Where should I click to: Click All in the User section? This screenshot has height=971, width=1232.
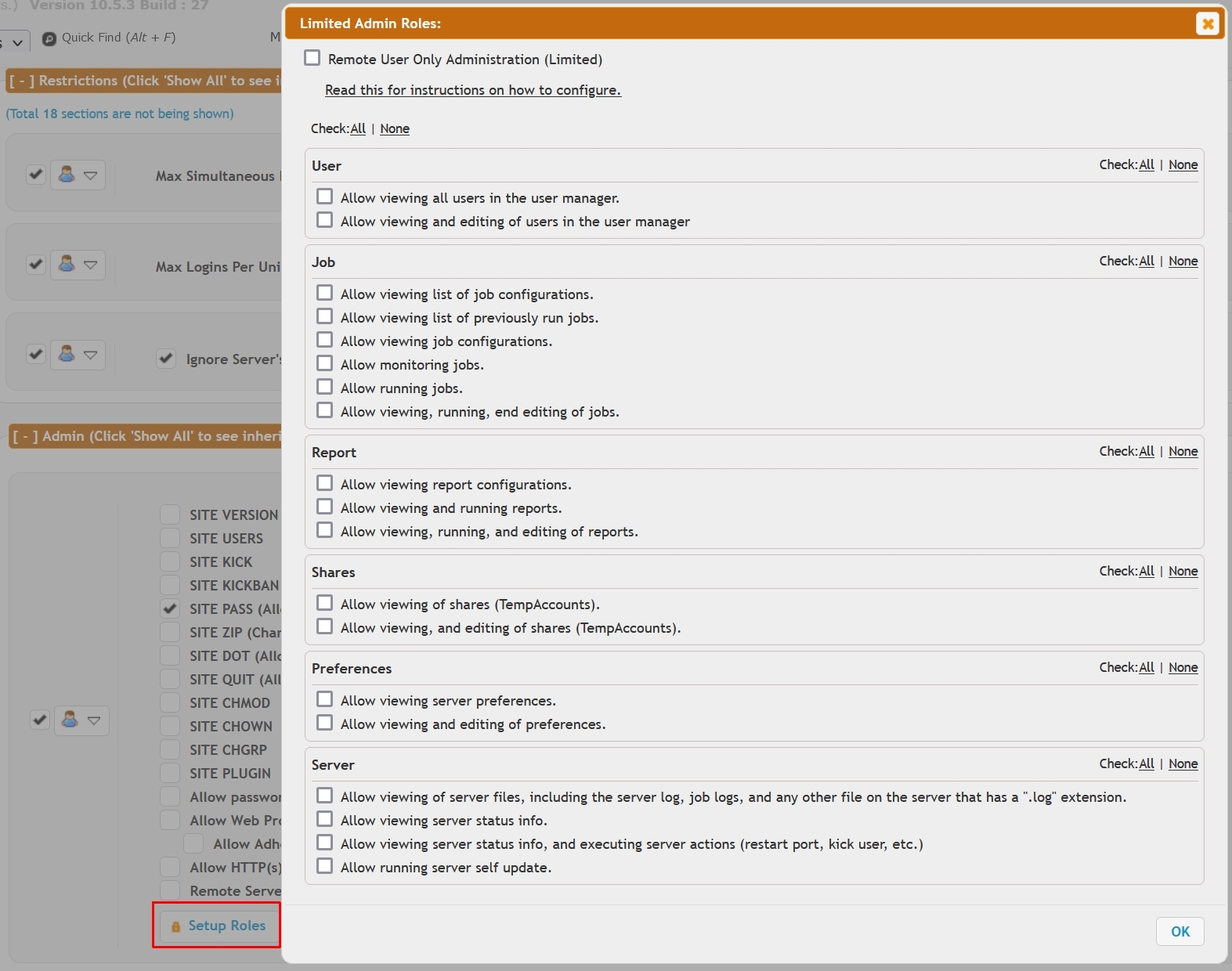[x=1147, y=164]
